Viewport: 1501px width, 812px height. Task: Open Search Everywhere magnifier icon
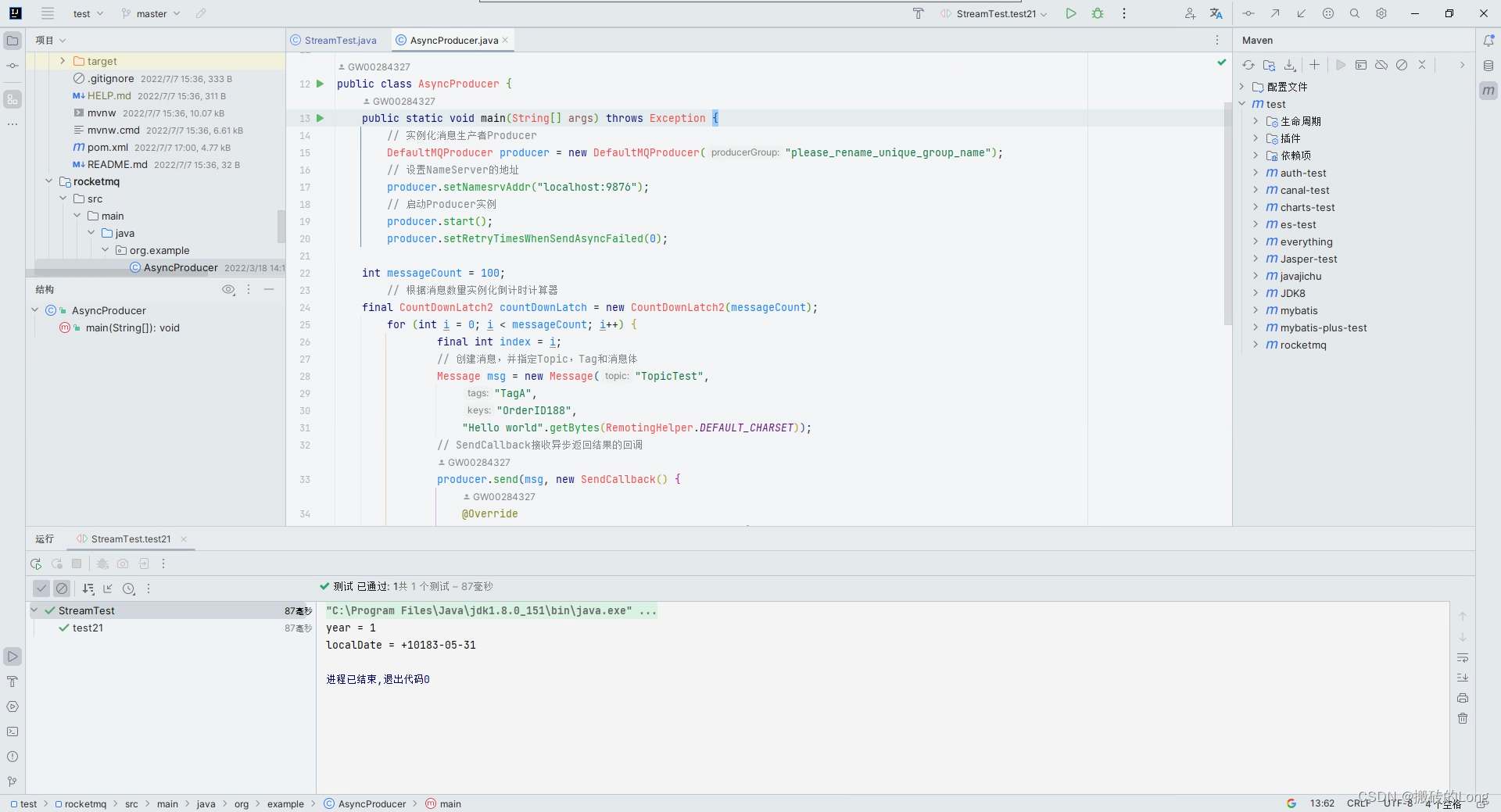1355,13
